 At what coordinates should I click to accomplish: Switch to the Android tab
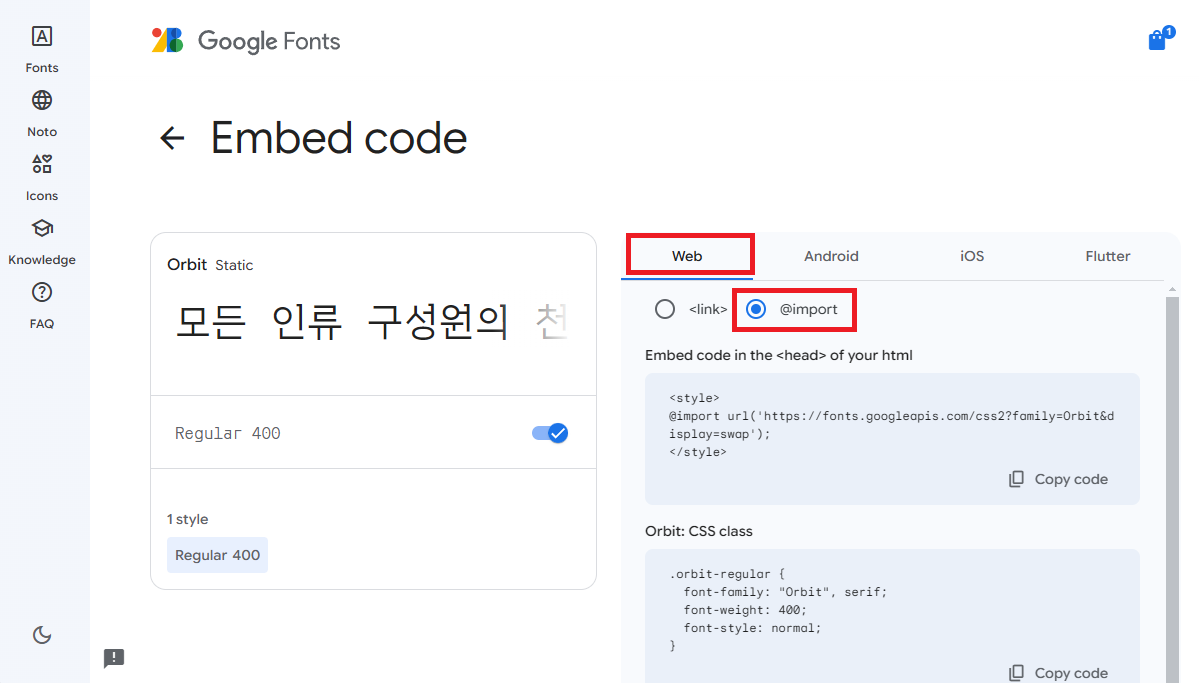pos(831,256)
